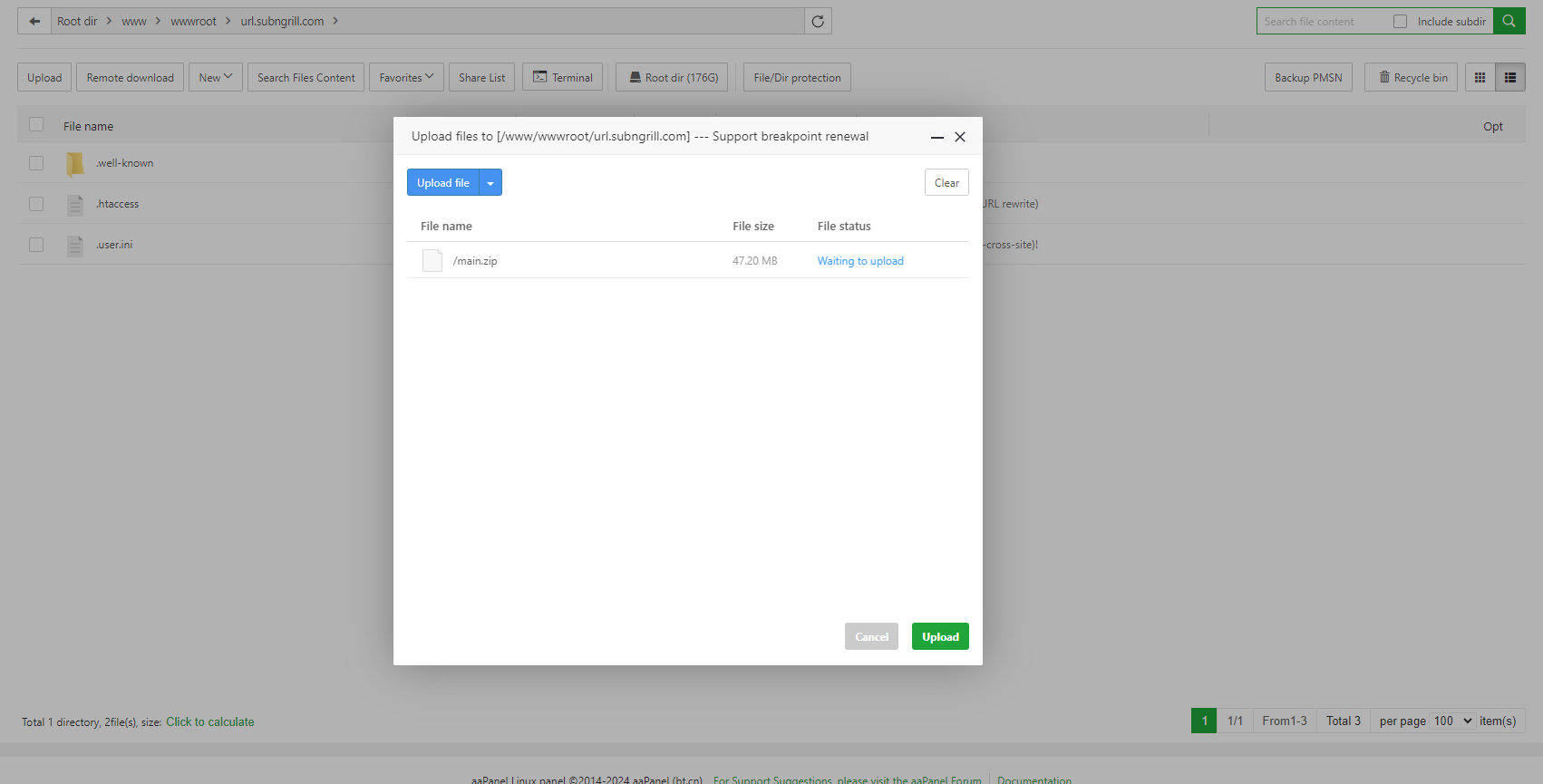This screenshot has height=784, width=1543.
Task: Switch to list view icon
Action: (1510, 78)
